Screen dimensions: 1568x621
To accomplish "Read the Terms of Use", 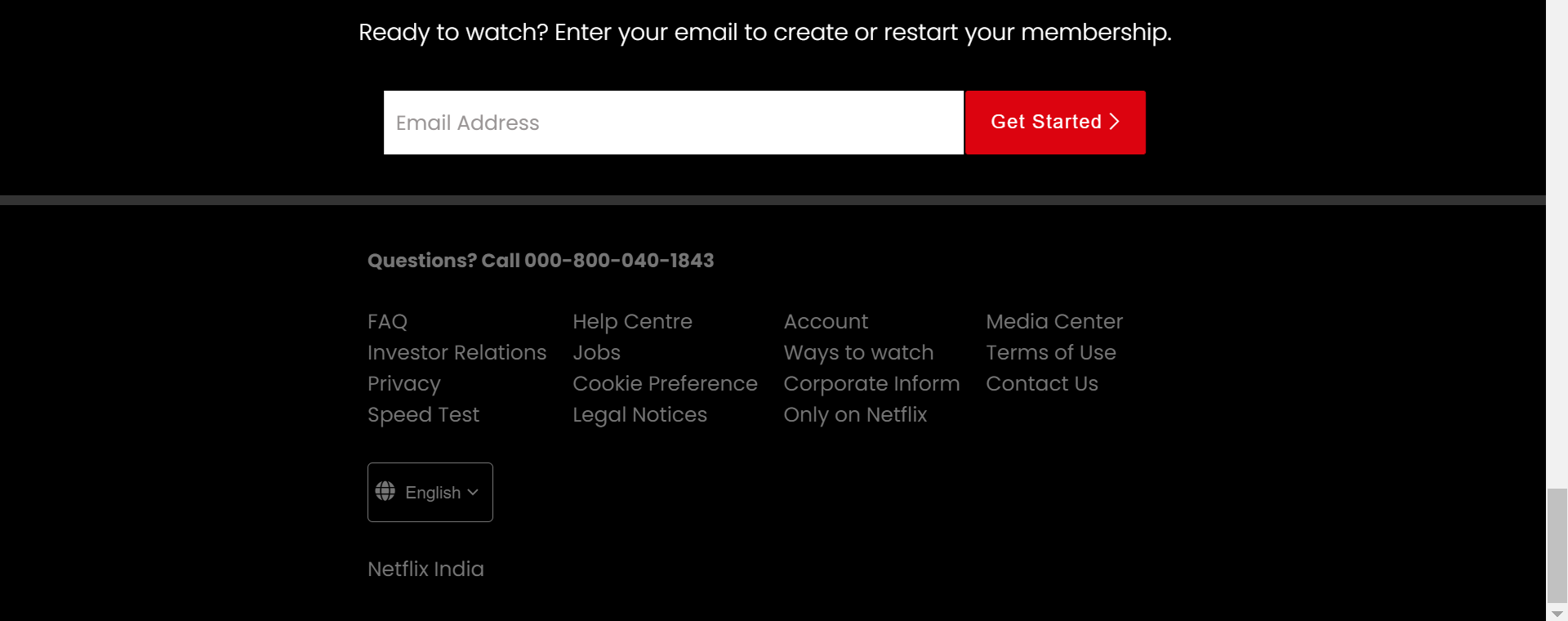I will 1051,352.
